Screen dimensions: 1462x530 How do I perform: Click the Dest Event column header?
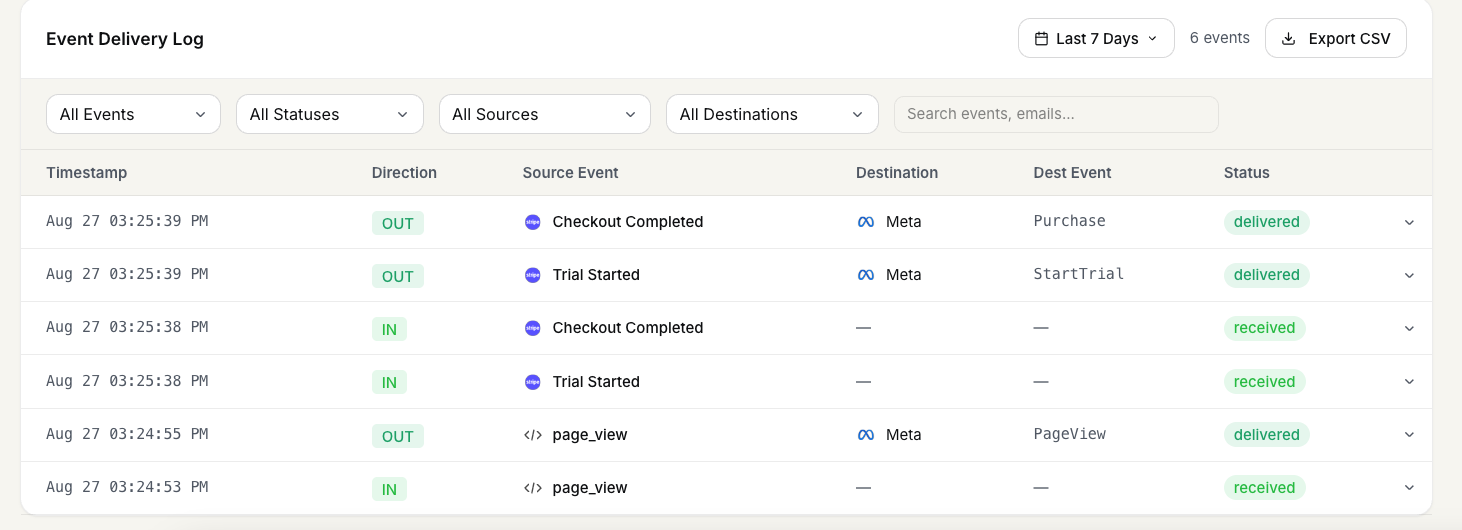1072,172
